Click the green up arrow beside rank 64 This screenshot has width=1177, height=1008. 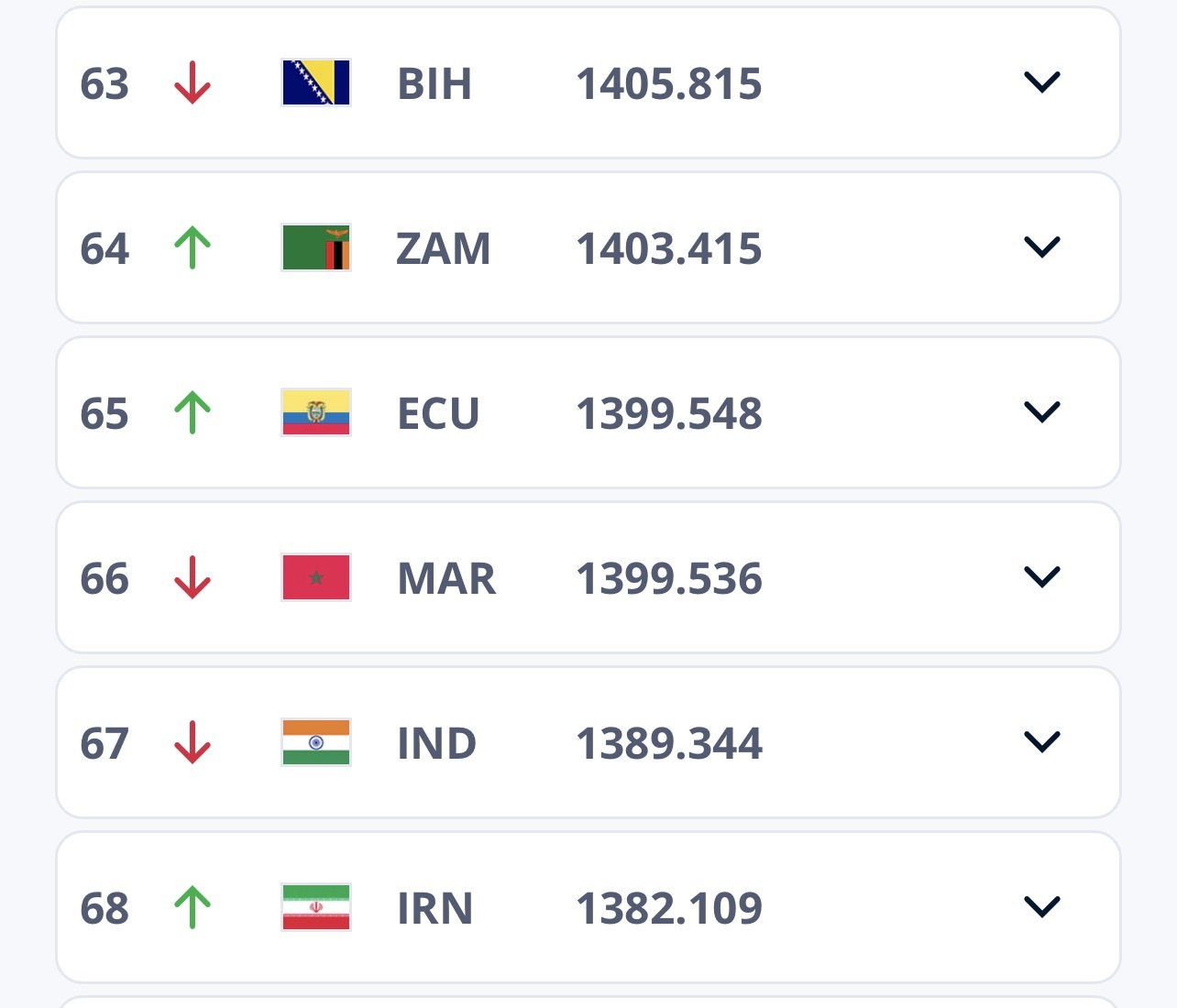coord(192,248)
